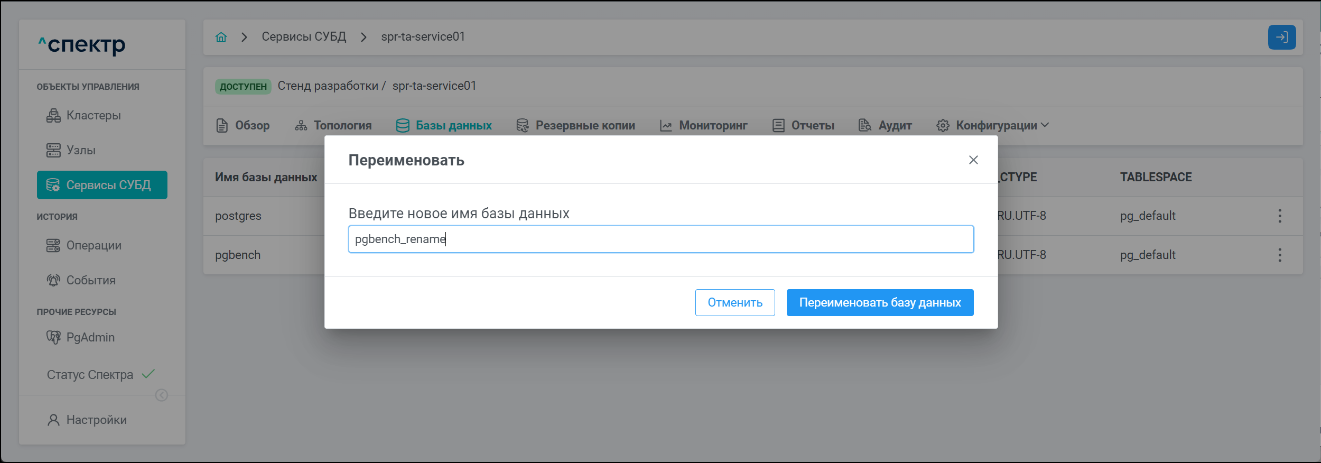Viewport: 1321px width, 463px height.
Task: Click the logout icon button top right
Action: point(1281,37)
